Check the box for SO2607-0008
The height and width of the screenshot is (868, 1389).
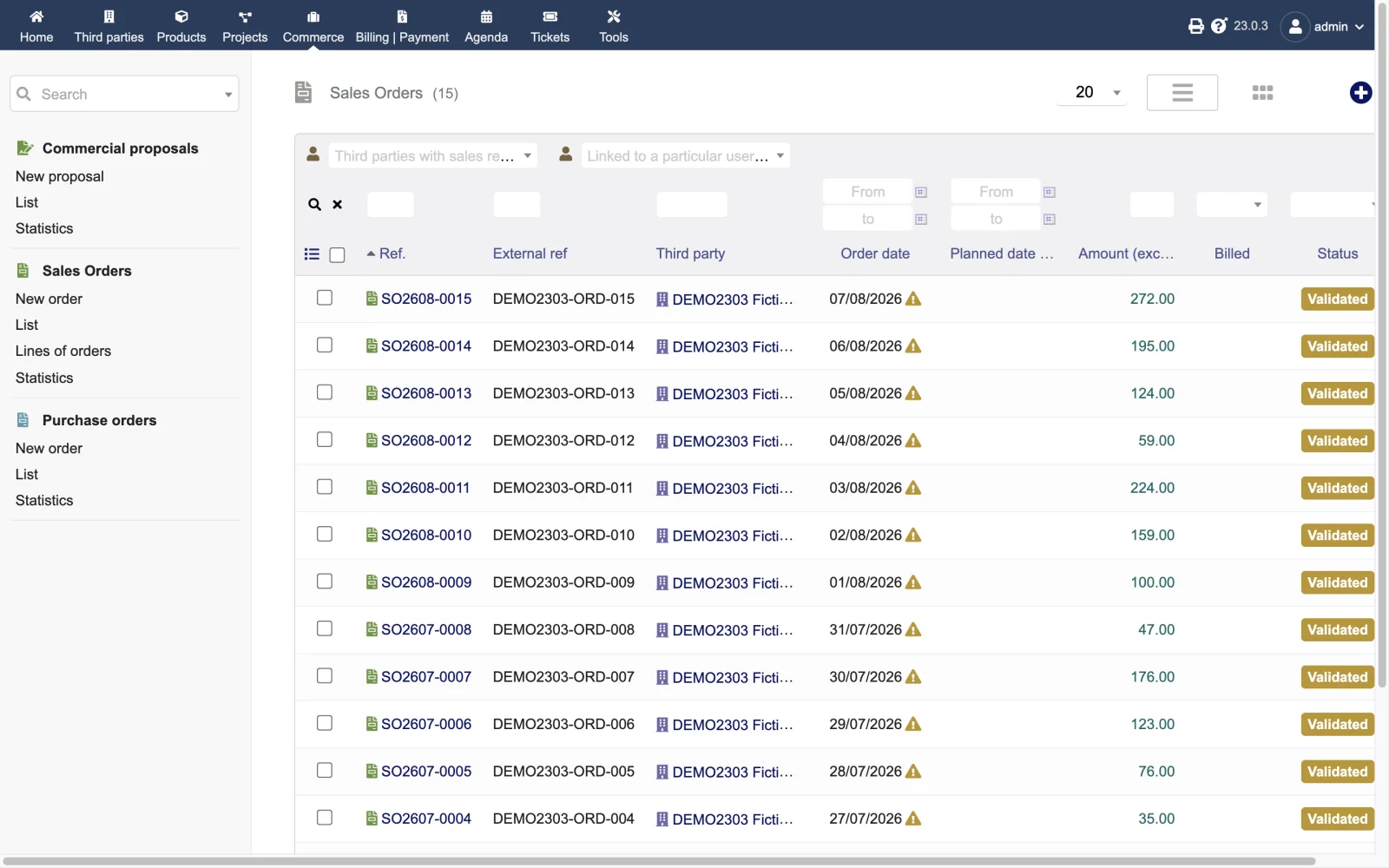325,629
